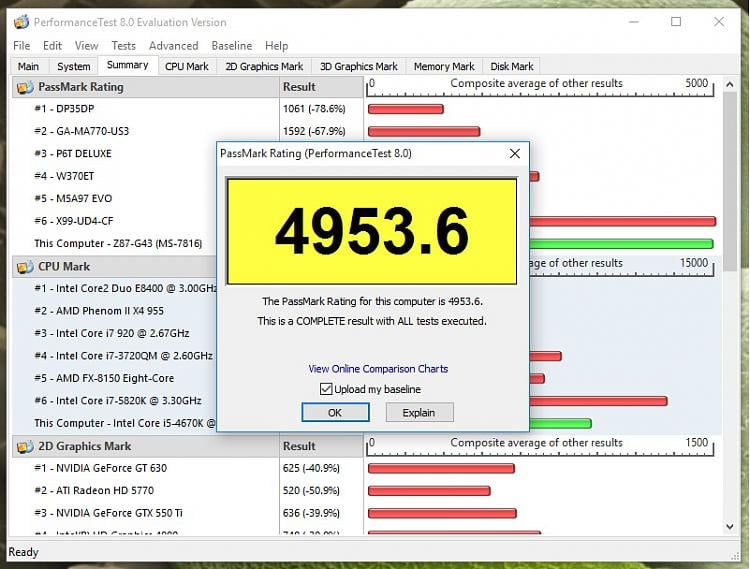Open View Online Comparison Charts link
The width and height of the screenshot is (750, 569).
tap(378, 369)
